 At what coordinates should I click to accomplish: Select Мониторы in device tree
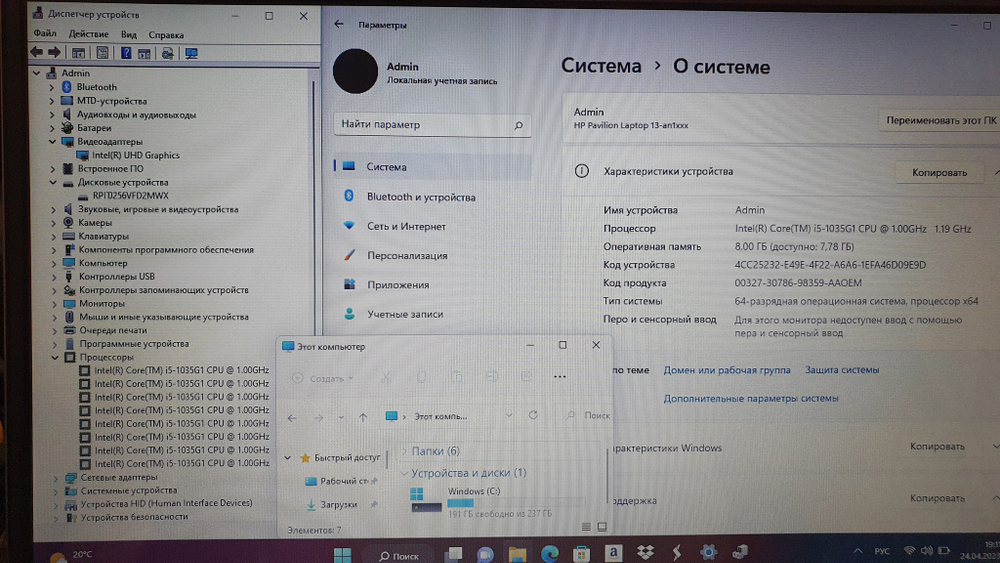(101, 303)
